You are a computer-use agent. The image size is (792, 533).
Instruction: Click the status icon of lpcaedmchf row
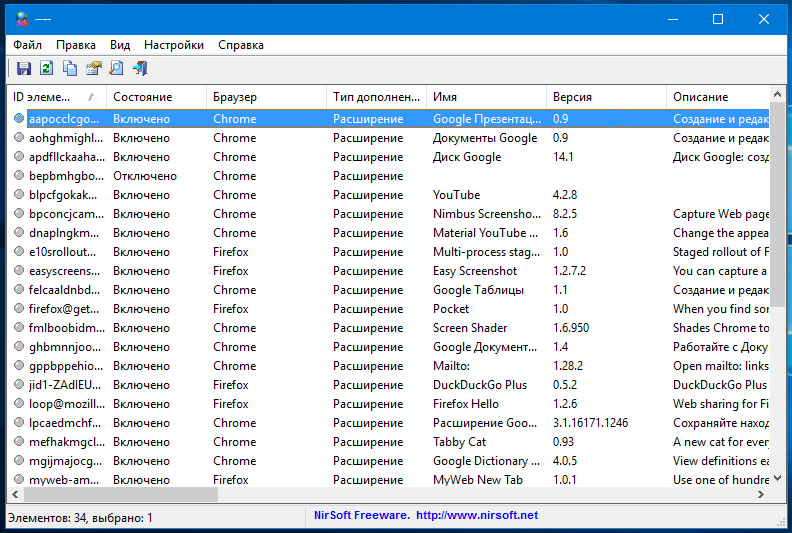(19, 422)
